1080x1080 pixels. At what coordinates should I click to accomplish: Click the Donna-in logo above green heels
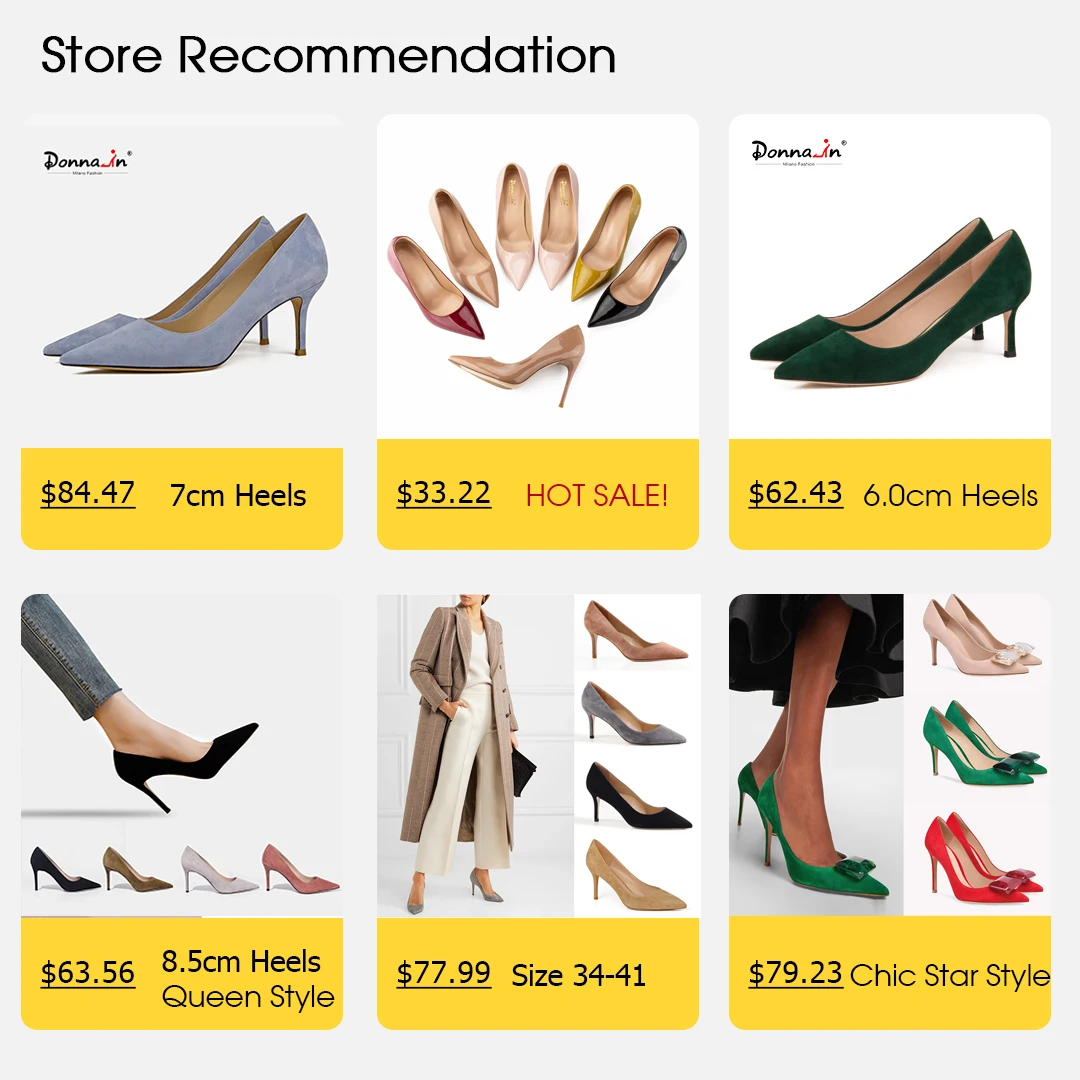coord(798,151)
